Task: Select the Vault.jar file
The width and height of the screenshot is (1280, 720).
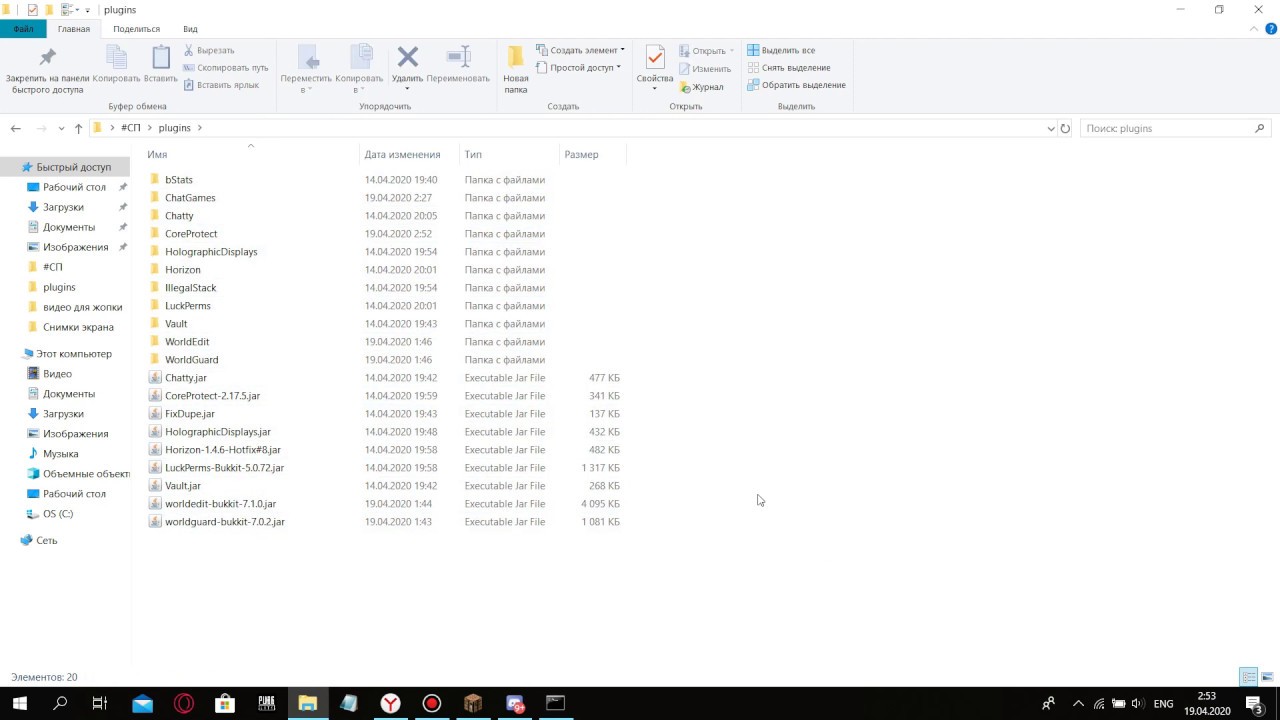Action: 183,486
